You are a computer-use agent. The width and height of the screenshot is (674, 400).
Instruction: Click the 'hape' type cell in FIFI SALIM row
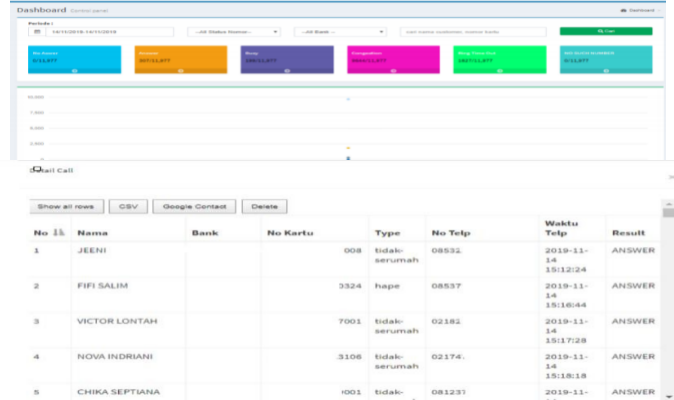coord(387,286)
